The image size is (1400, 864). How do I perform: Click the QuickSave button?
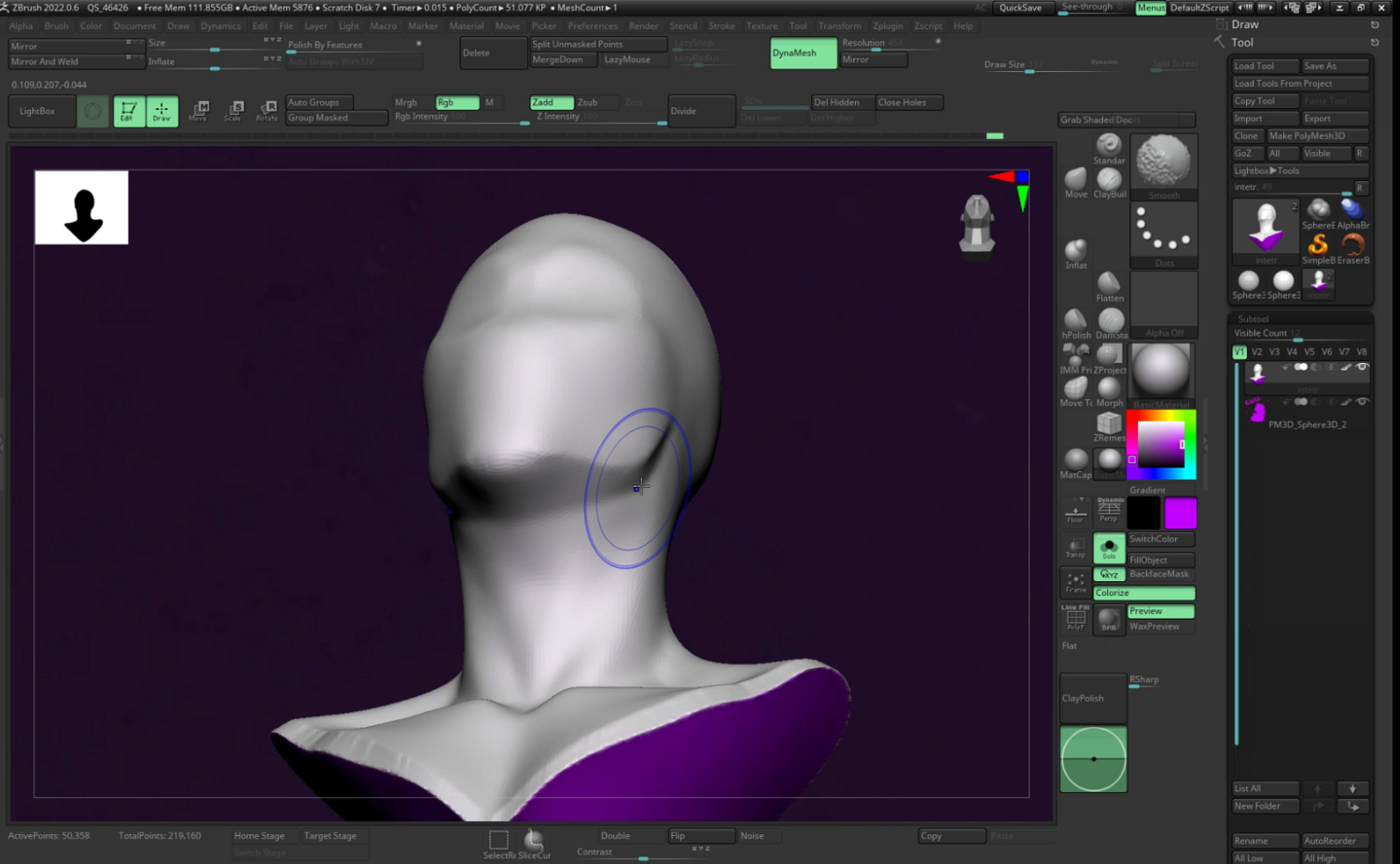[1021, 7]
